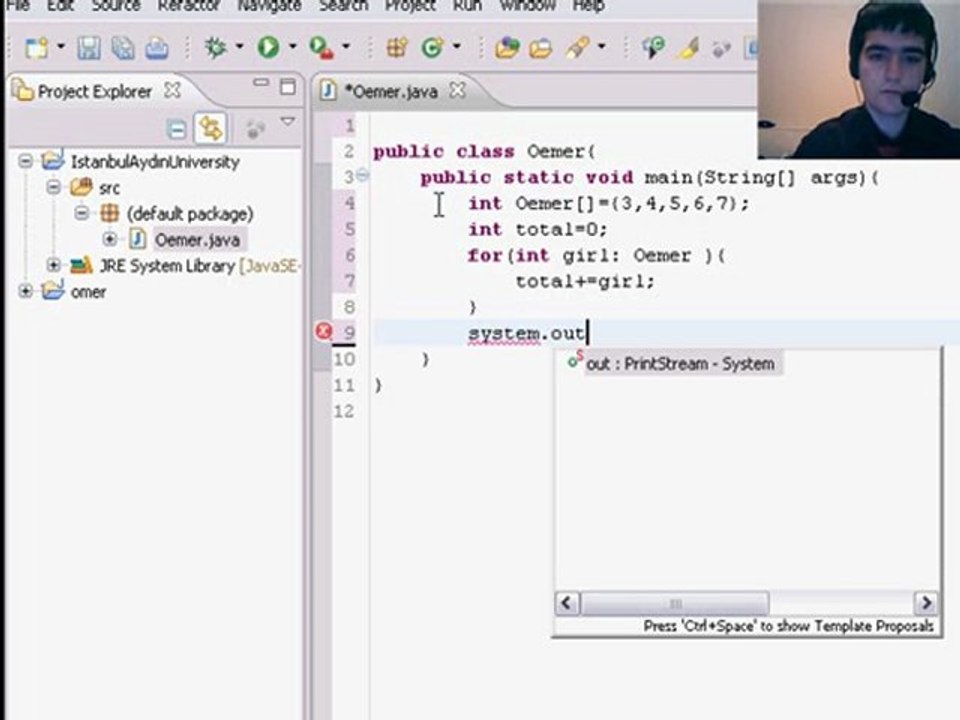Click Collapse All in Project Explorer
Viewport: 960px width, 720px height.
(176, 129)
